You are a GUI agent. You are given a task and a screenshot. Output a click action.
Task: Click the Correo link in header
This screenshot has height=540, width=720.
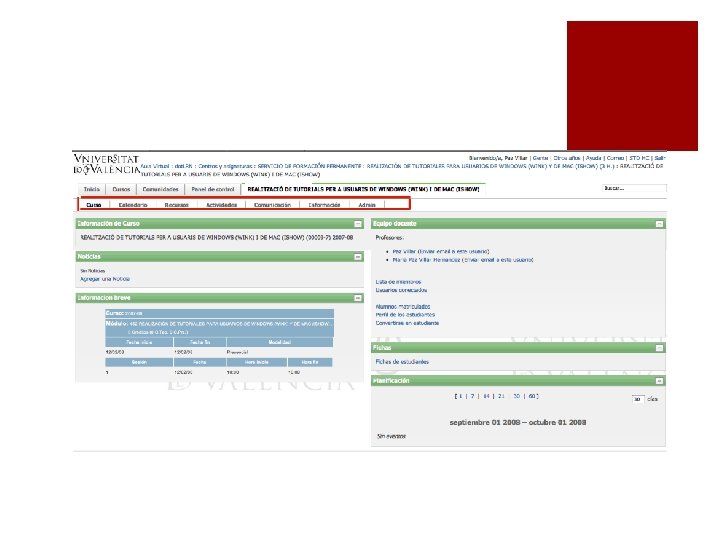tap(615, 158)
